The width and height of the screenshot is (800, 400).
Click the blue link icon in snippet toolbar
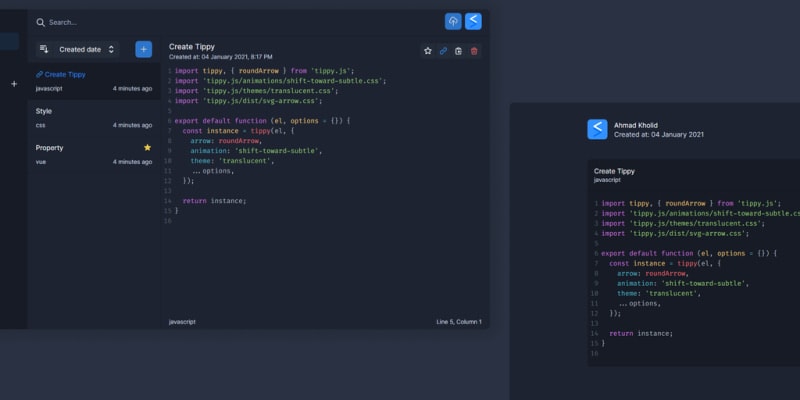coord(443,51)
